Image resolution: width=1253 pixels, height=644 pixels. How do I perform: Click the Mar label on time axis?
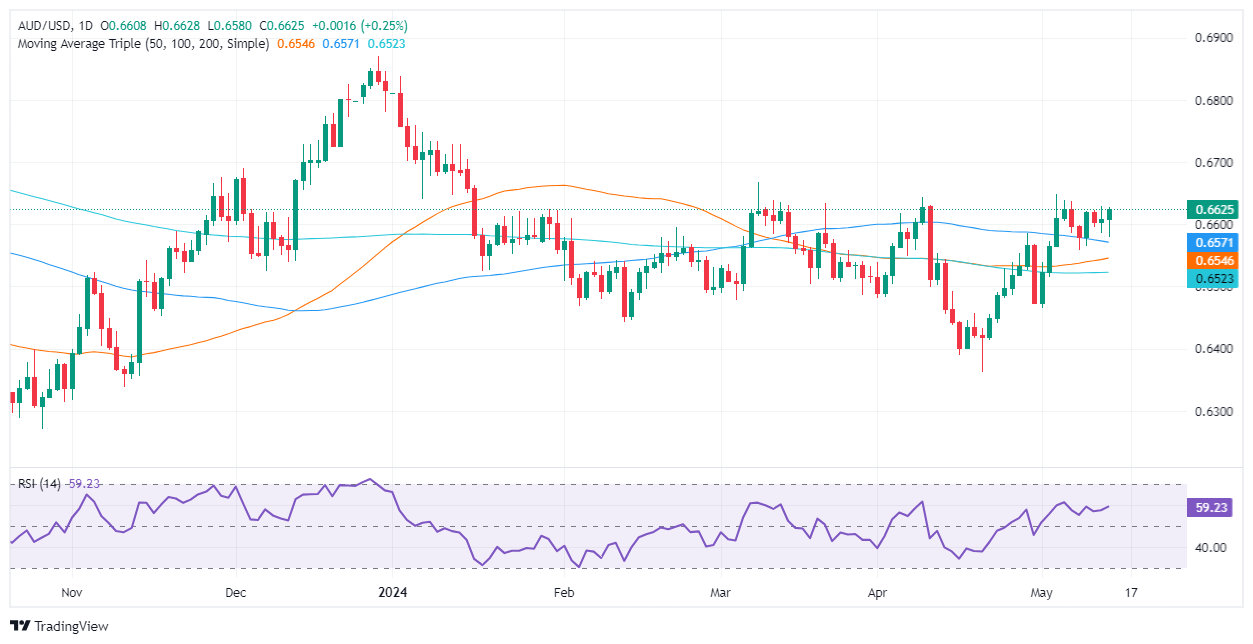click(719, 592)
